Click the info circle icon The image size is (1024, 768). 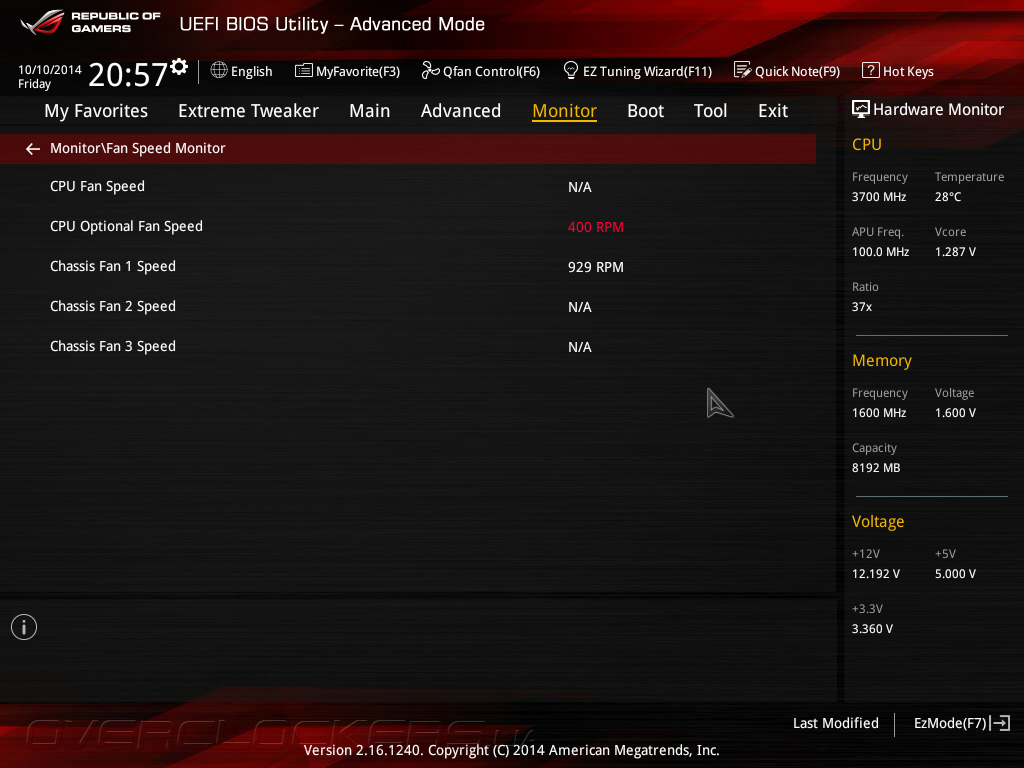tap(24, 628)
